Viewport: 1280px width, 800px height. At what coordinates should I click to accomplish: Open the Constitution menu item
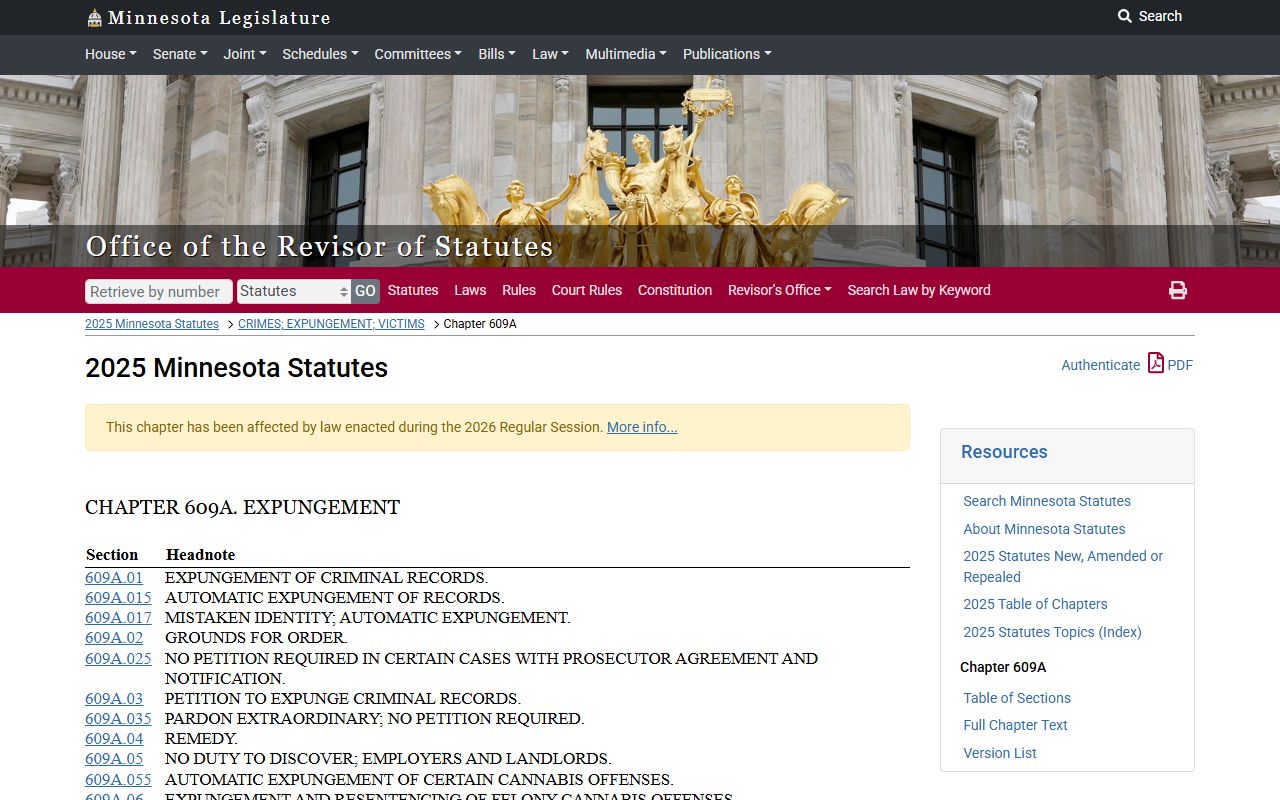tap(675, 290)
